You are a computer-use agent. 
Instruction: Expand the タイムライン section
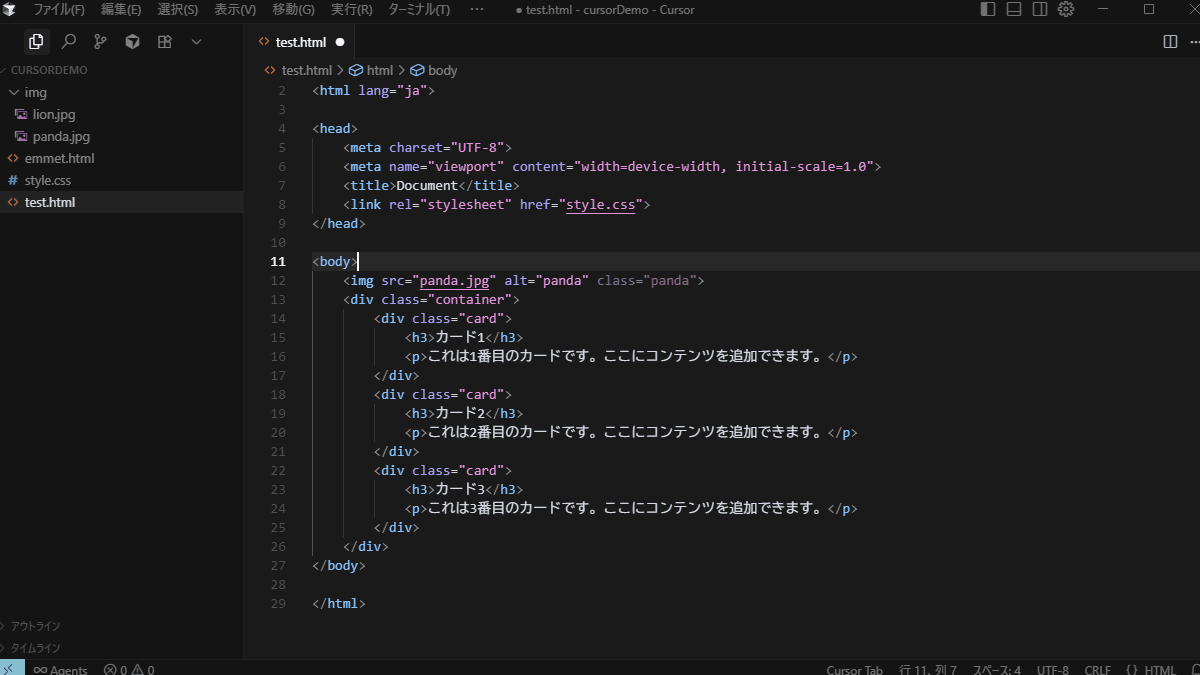pyautogui.click(x=35, y=648)
